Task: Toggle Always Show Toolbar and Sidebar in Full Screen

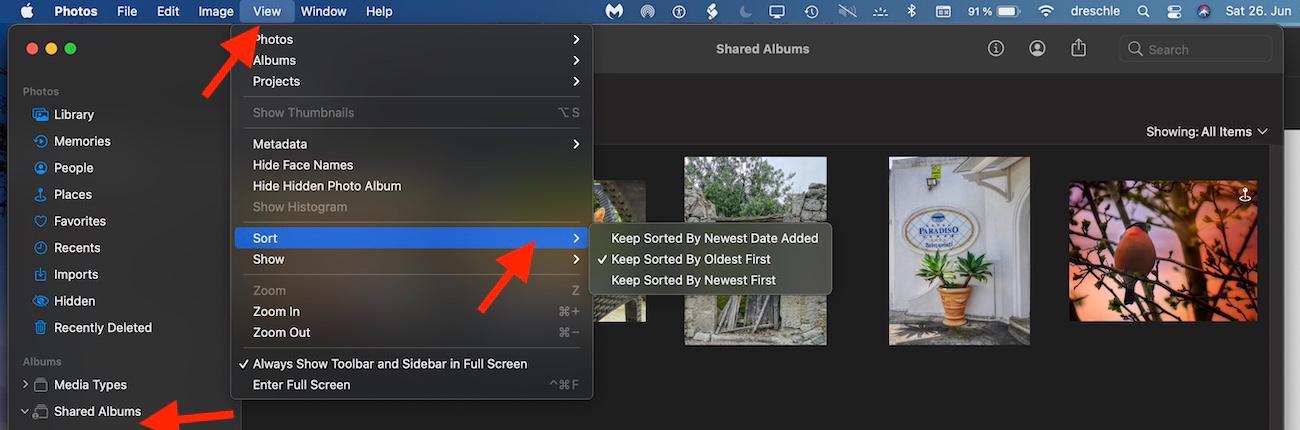Action: click(x=411, y=364)
